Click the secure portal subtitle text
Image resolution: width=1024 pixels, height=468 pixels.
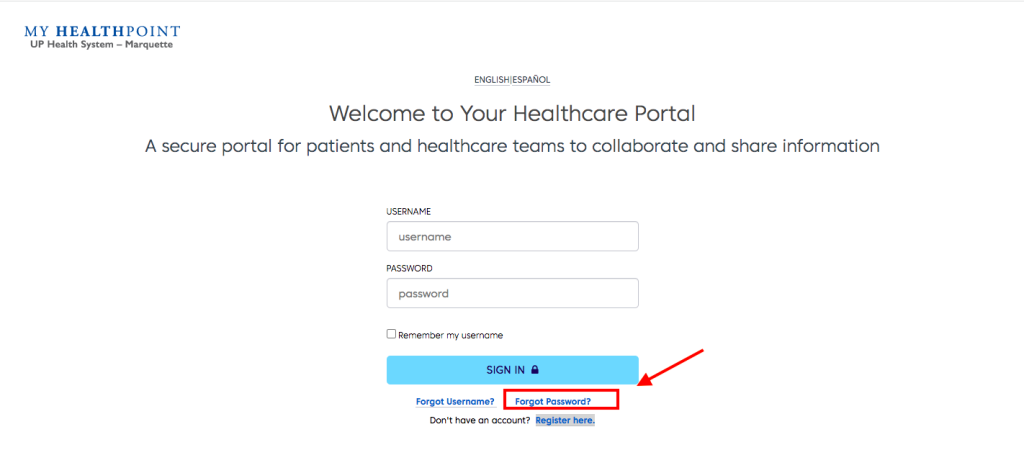(x=512, y=146)
